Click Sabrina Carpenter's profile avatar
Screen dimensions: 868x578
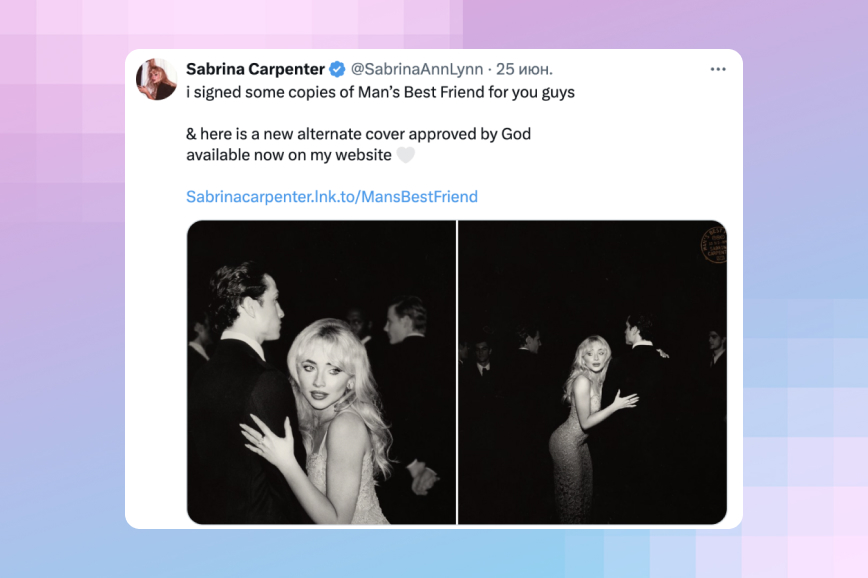(x=157, y=79)
